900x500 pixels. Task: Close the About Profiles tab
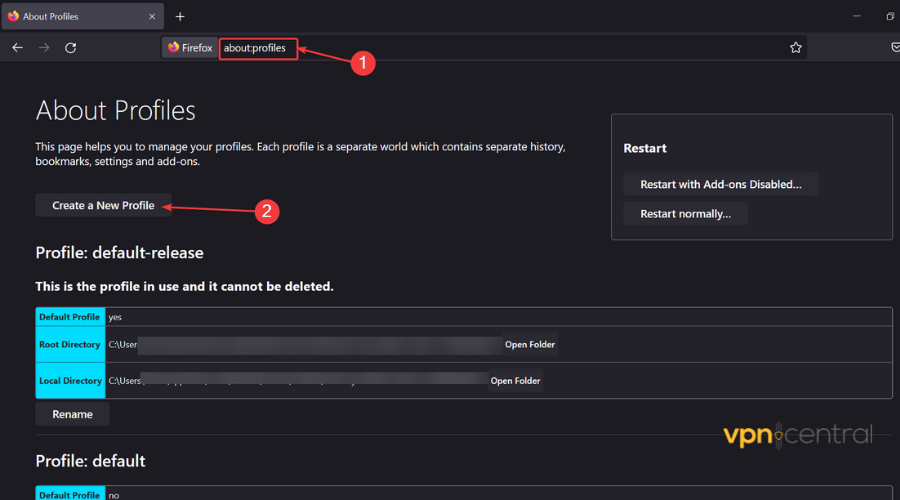(x=152, y=17)
